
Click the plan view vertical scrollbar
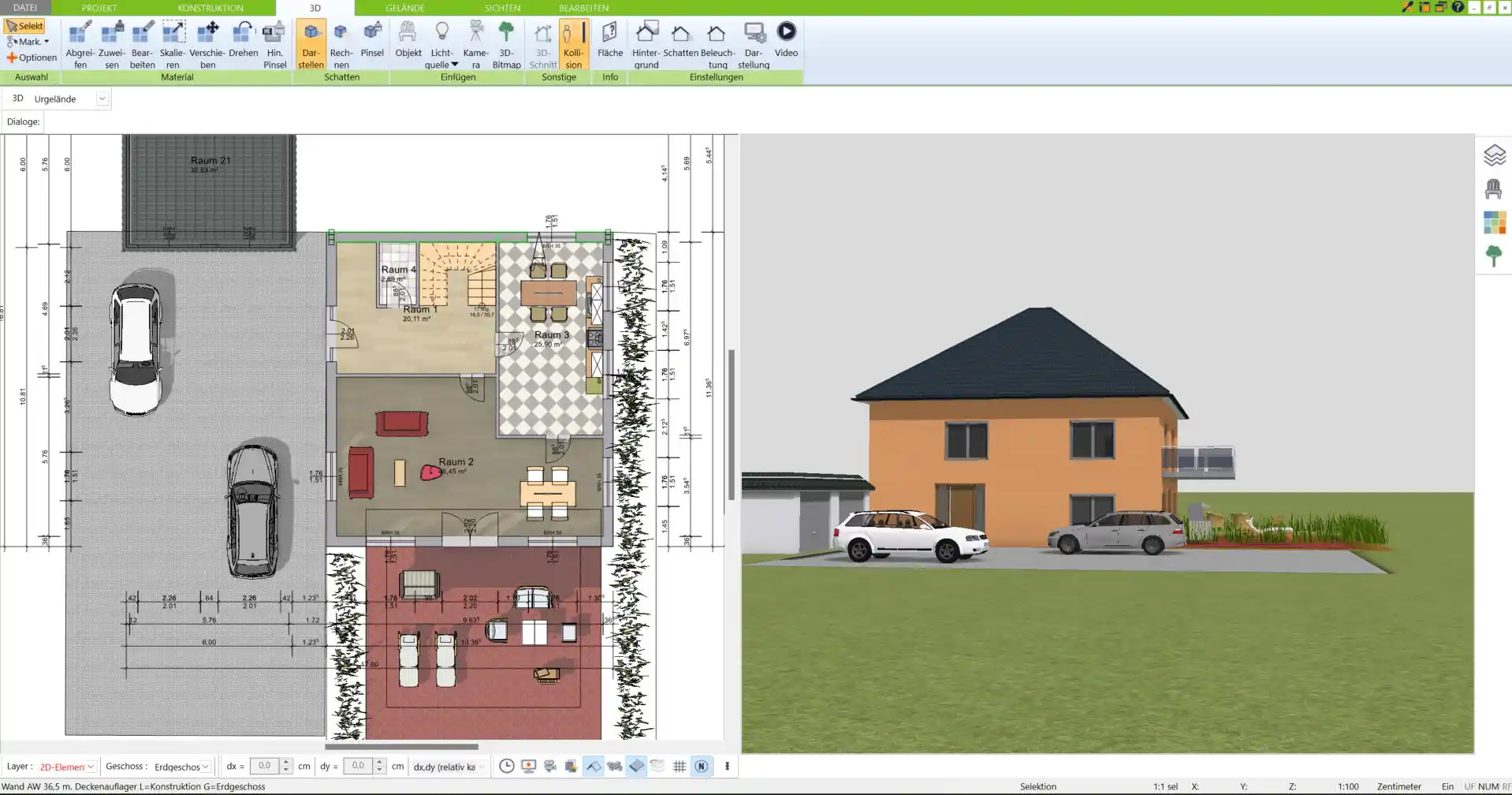click(731, 424)
